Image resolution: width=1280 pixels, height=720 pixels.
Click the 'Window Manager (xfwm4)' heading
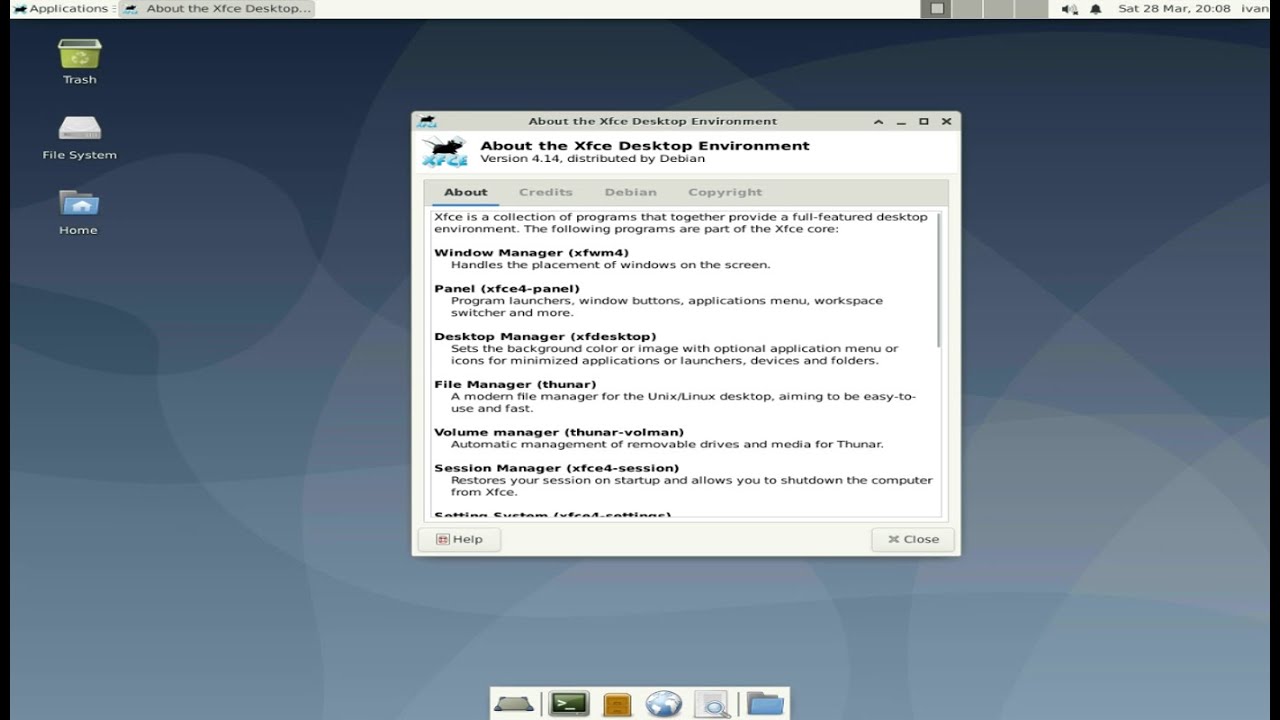tap(532, 253)
